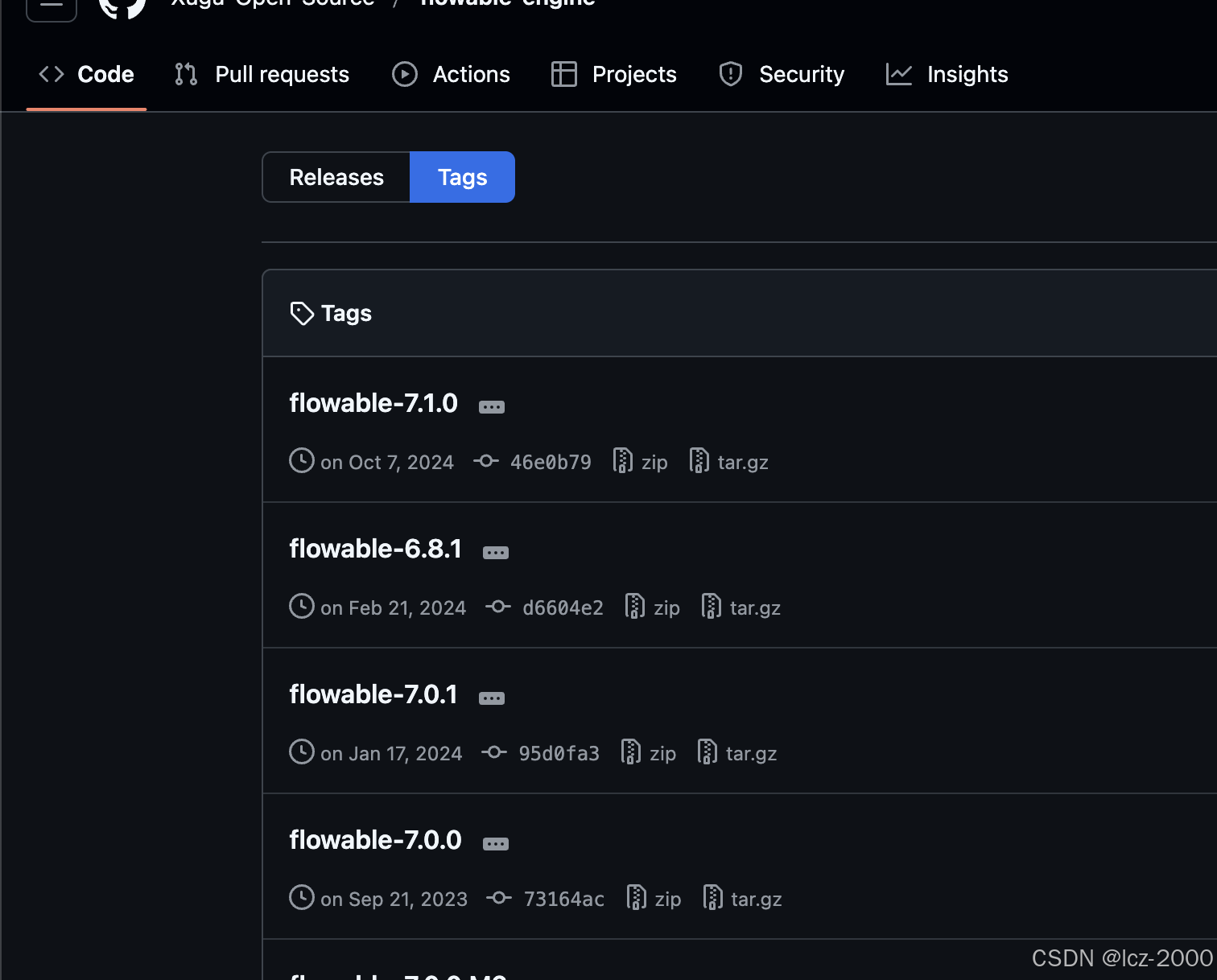Image resolution: width=1217 pixels, height=980 pixels.
Task: Click commit icon beside 73164ac
Action: (x=499, y=898)
